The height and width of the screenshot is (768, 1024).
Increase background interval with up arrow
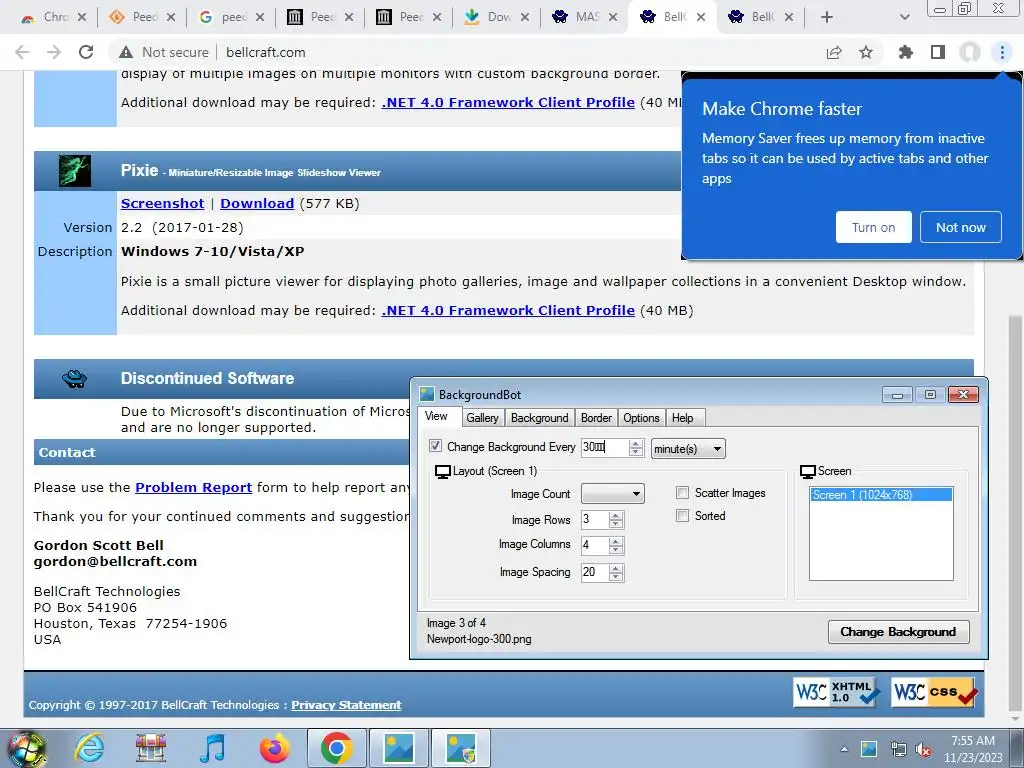point(636,443)
